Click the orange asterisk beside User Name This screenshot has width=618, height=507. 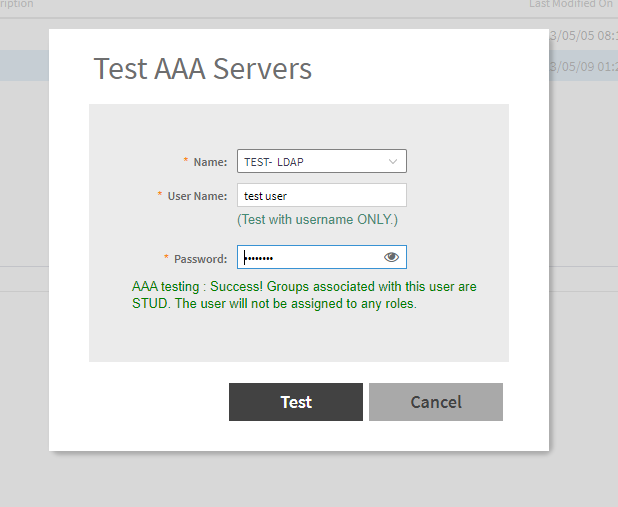click(160, 195)
